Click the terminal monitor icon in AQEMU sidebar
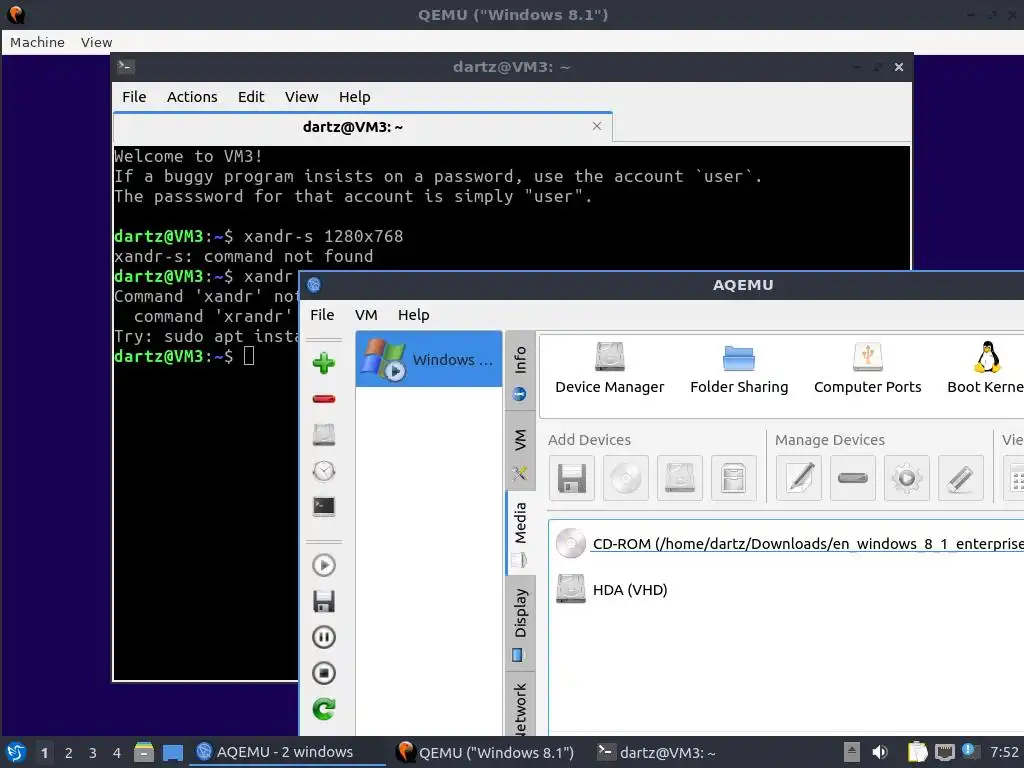Viewport: 1024px width, 768px height. [324, 507]
